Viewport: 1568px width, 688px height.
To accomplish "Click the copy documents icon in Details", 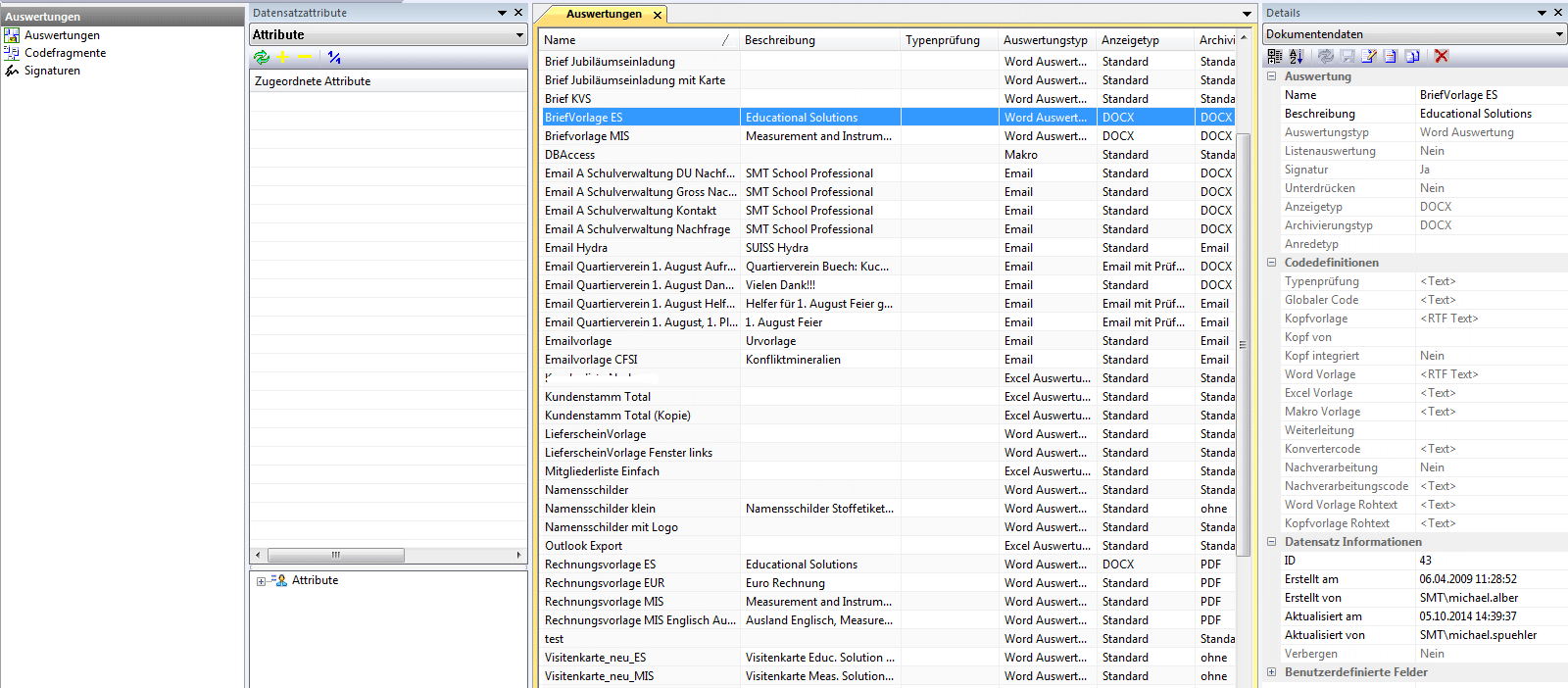I will tap(1412, 57).
